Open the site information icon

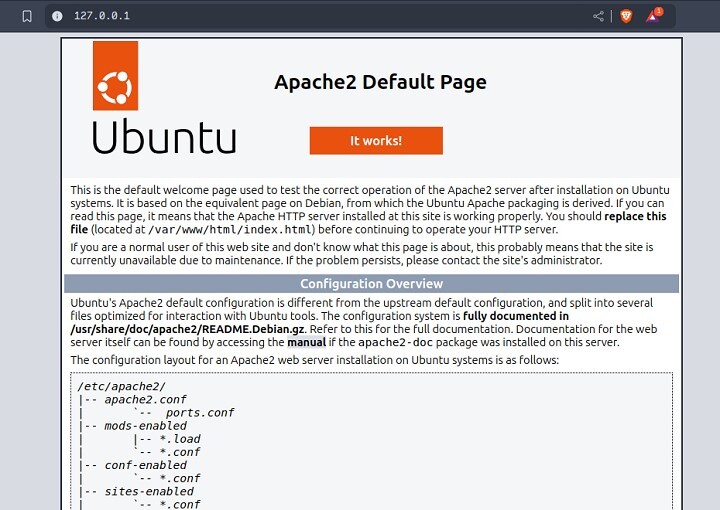pyautogui.click(x=57, y=16)
